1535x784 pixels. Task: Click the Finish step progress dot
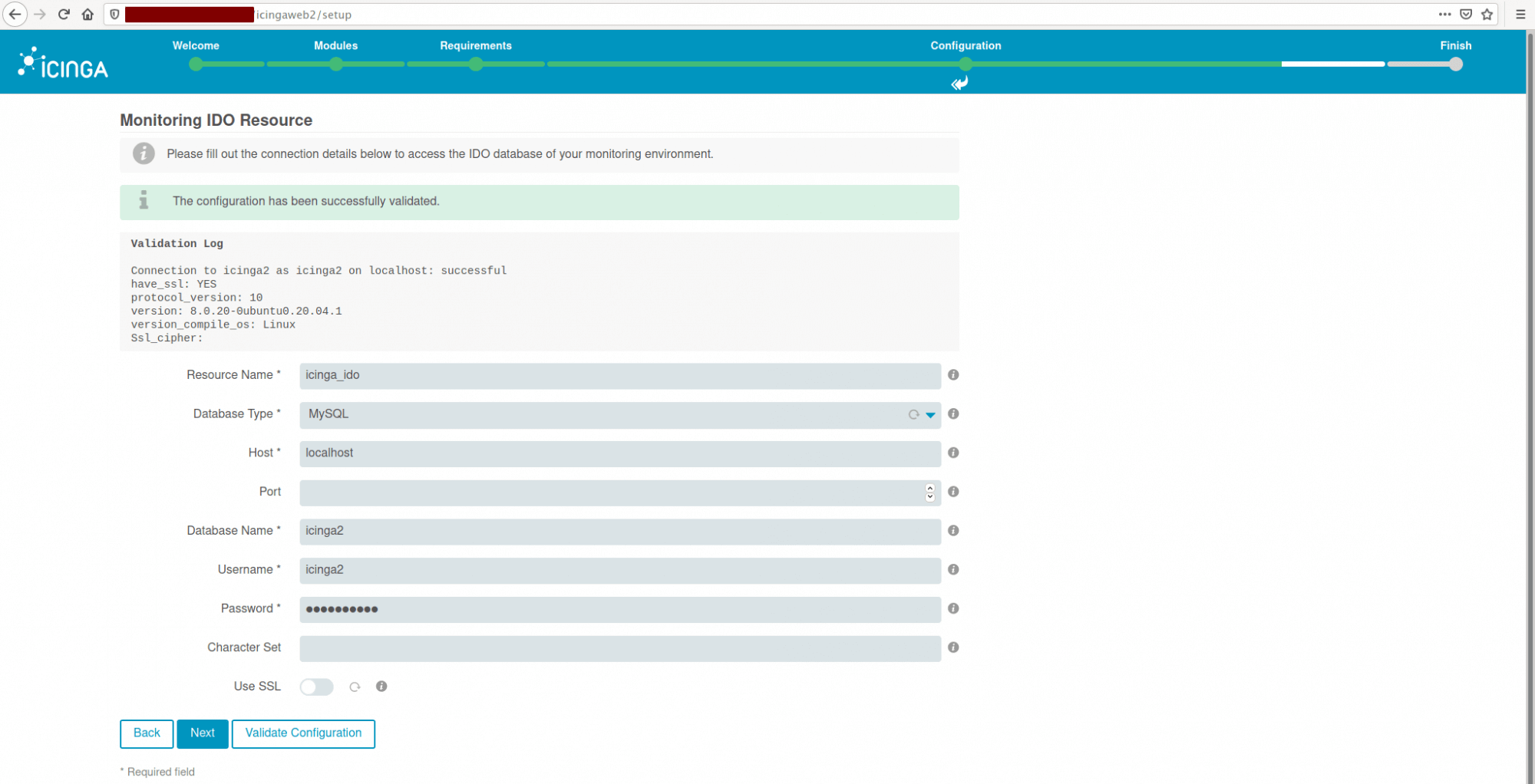1455,64
